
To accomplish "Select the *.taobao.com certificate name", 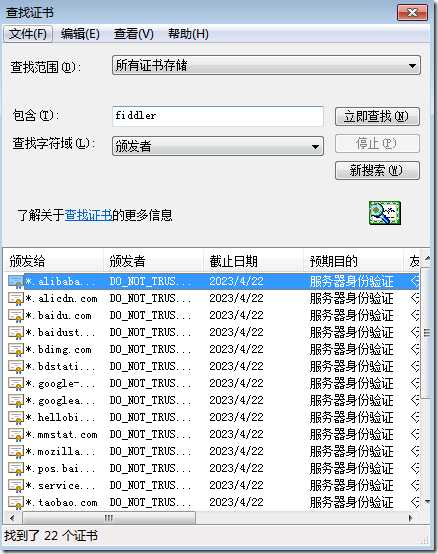I will [x=61, y=502].
